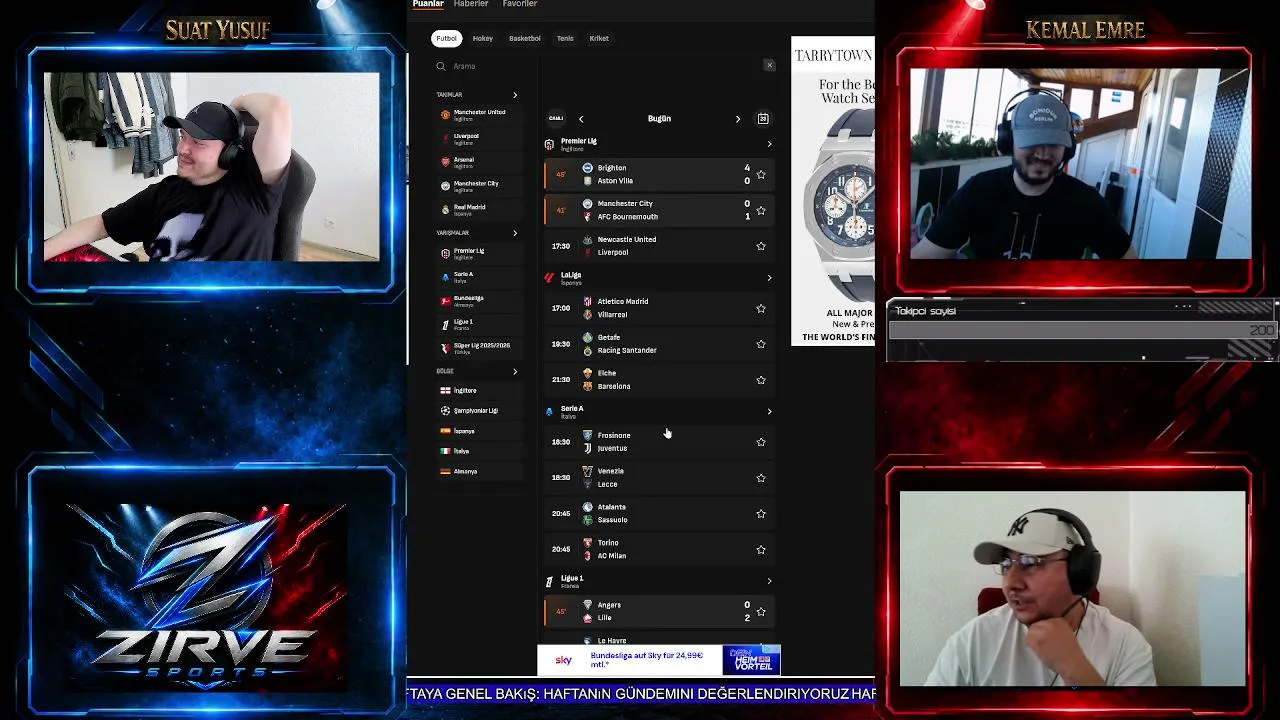Open the Sky Bundesliga banner ad

659,660
